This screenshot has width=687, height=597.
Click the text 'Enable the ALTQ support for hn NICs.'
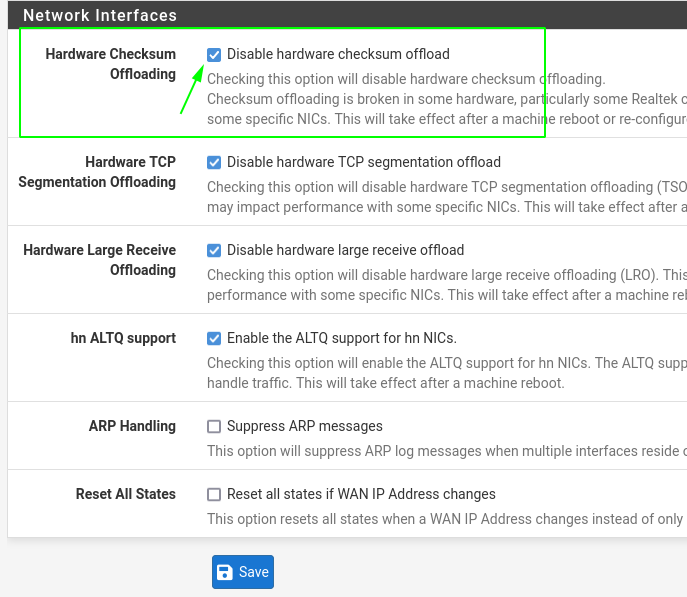342,338
